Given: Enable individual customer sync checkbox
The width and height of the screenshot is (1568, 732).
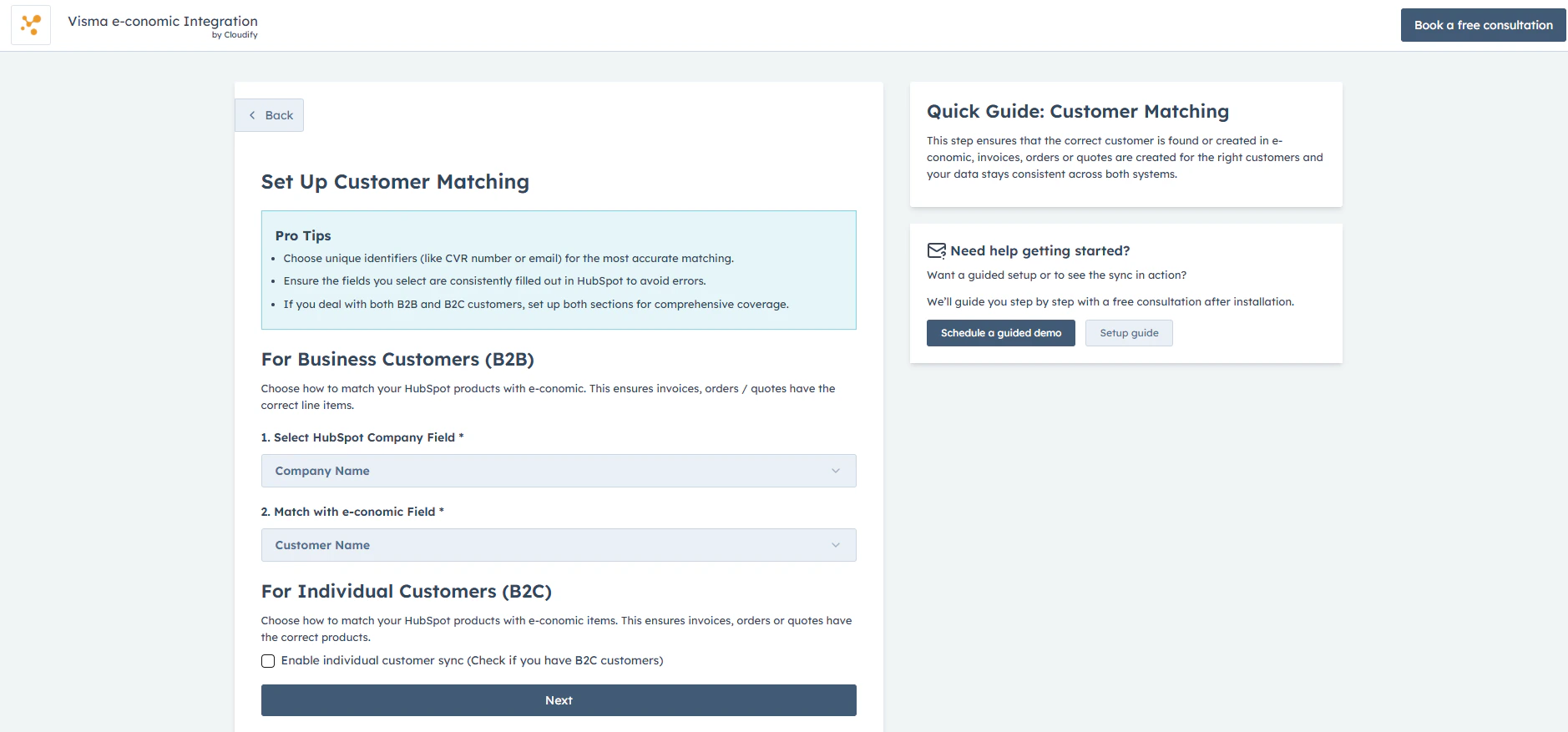Looking at the screenshot, I should pyautogui.click(x=268, y=661).
